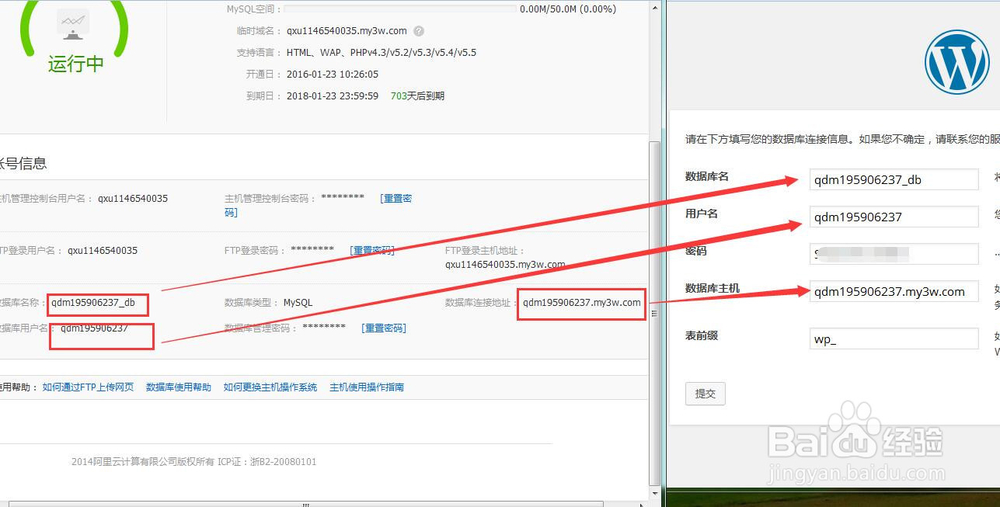
Task: Click the MySQL space usage bar
Action: 400,9
